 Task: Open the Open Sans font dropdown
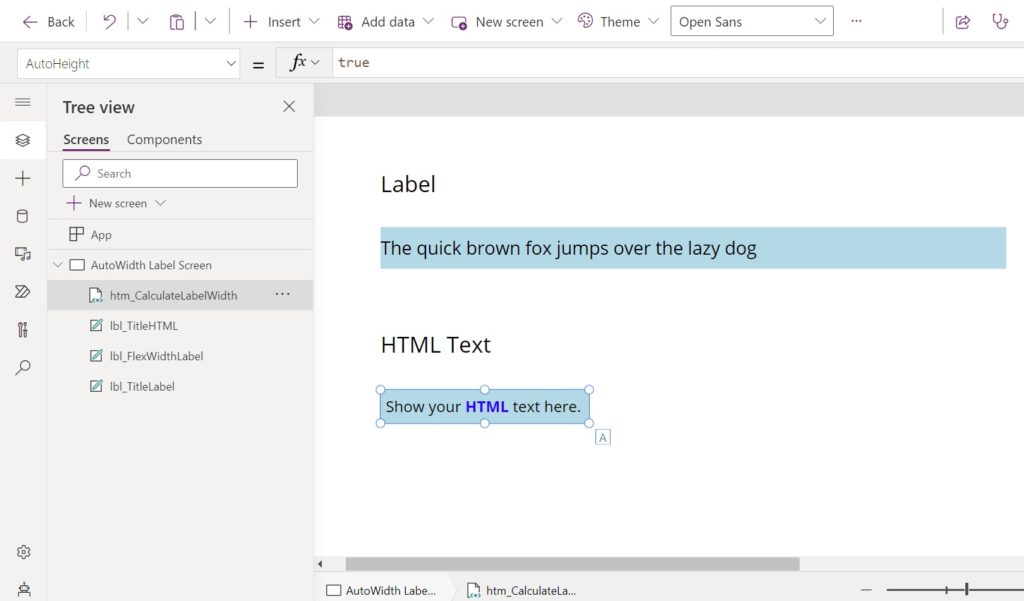(x=752, y=21)
